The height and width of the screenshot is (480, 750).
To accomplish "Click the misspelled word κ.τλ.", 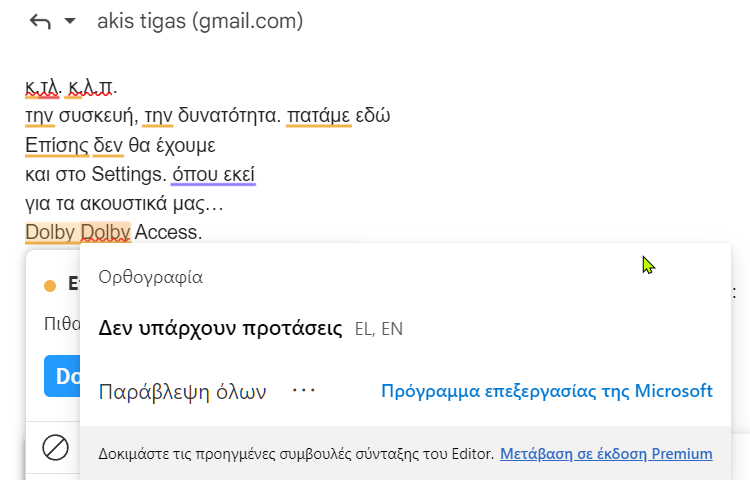I will [x=42, y=87].
